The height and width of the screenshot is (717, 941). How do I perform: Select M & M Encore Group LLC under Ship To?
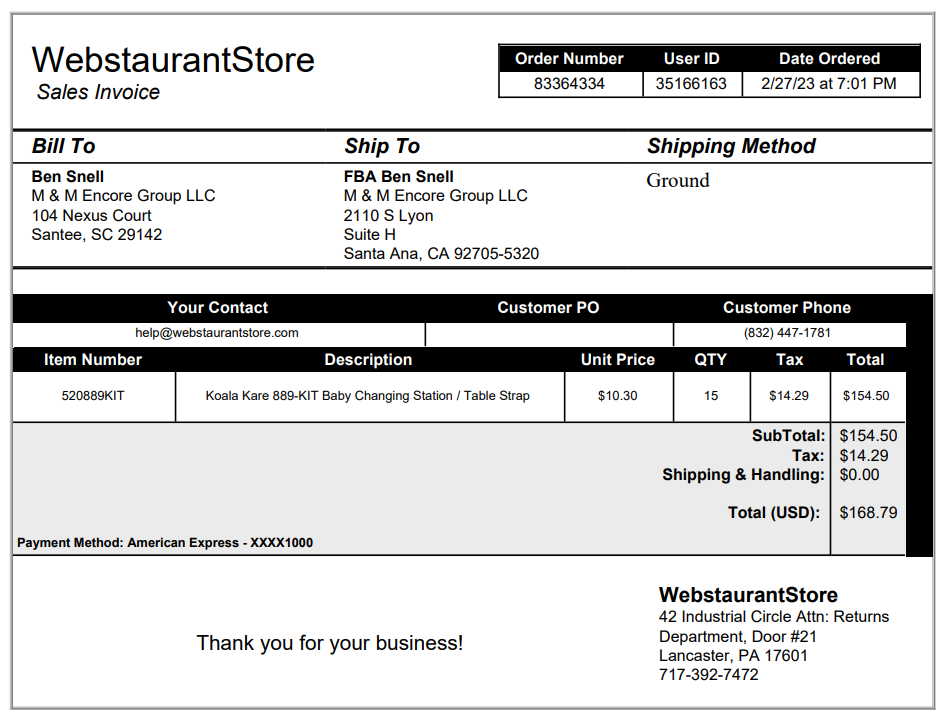click(435, 196)
